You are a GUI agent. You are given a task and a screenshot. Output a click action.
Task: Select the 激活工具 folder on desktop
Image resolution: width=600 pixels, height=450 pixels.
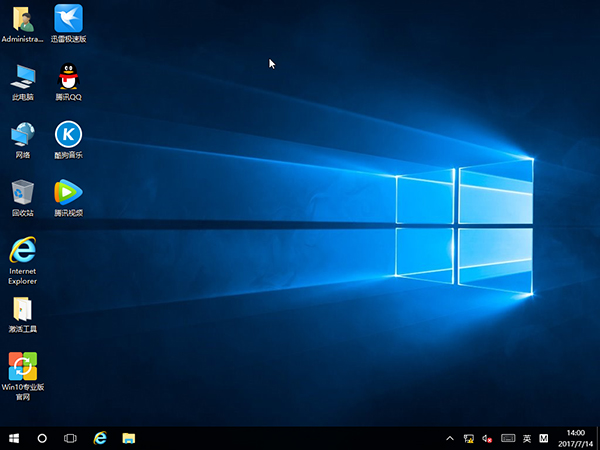pyautogui.click(x=22, y=309)
